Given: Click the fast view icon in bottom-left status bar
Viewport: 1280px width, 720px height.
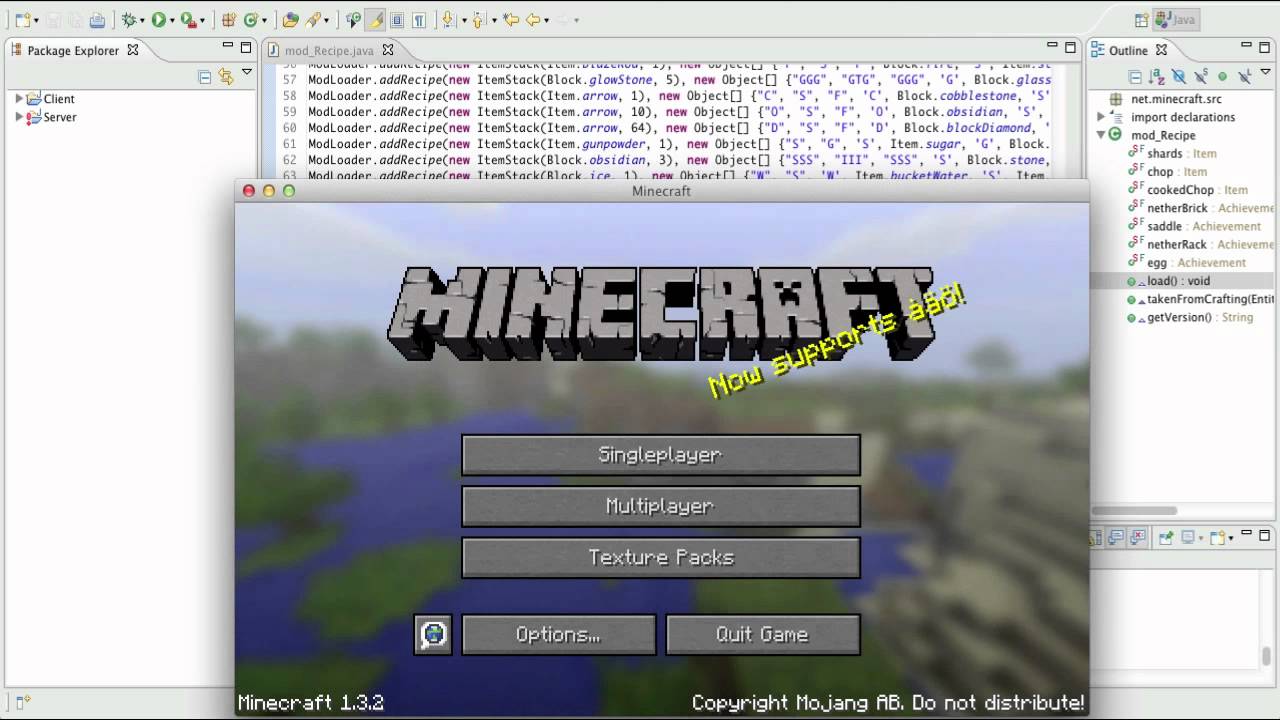Looking at the screenshot, I should click(23, 703).
